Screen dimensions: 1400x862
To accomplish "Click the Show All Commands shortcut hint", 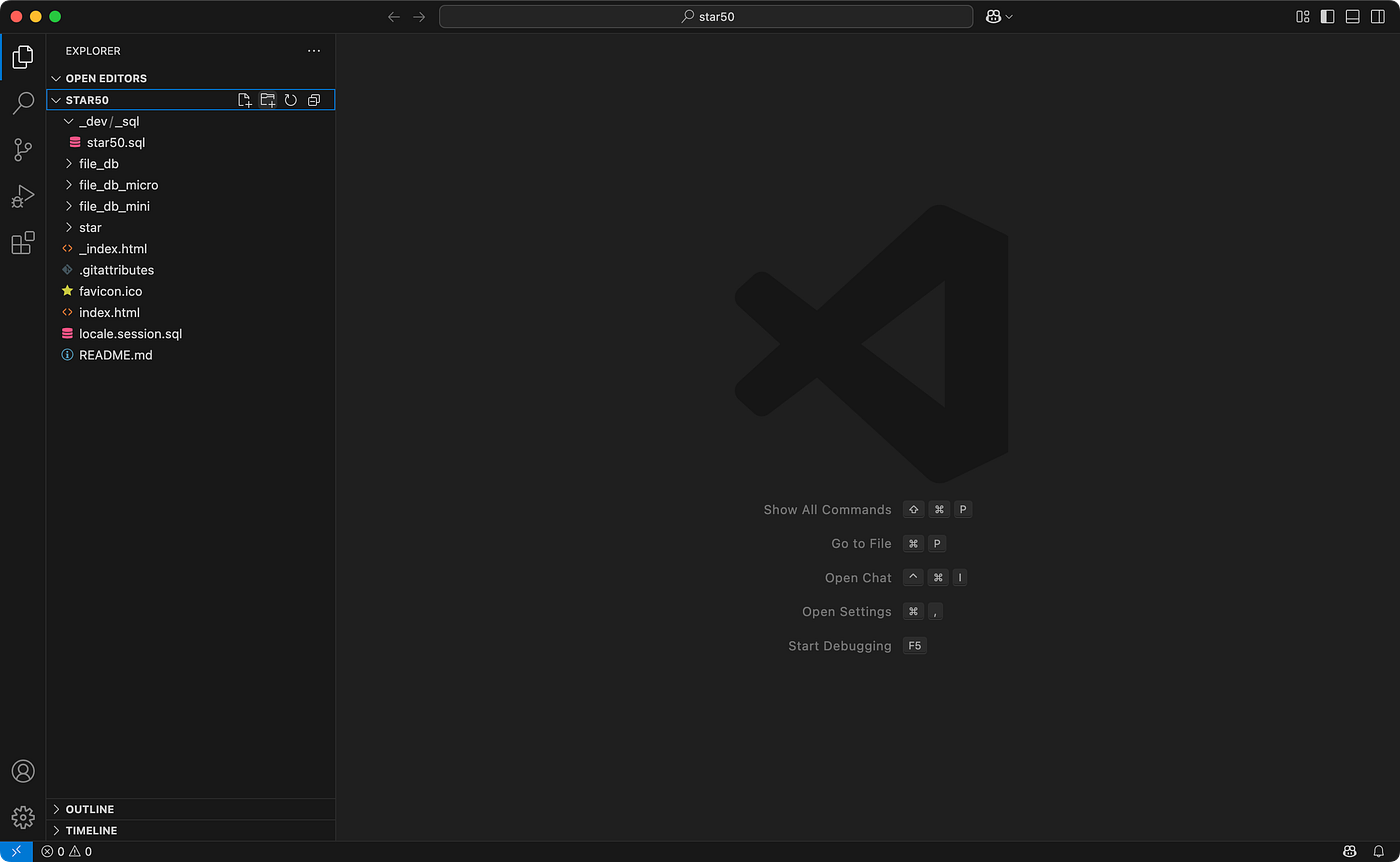I will pos(868,510).
